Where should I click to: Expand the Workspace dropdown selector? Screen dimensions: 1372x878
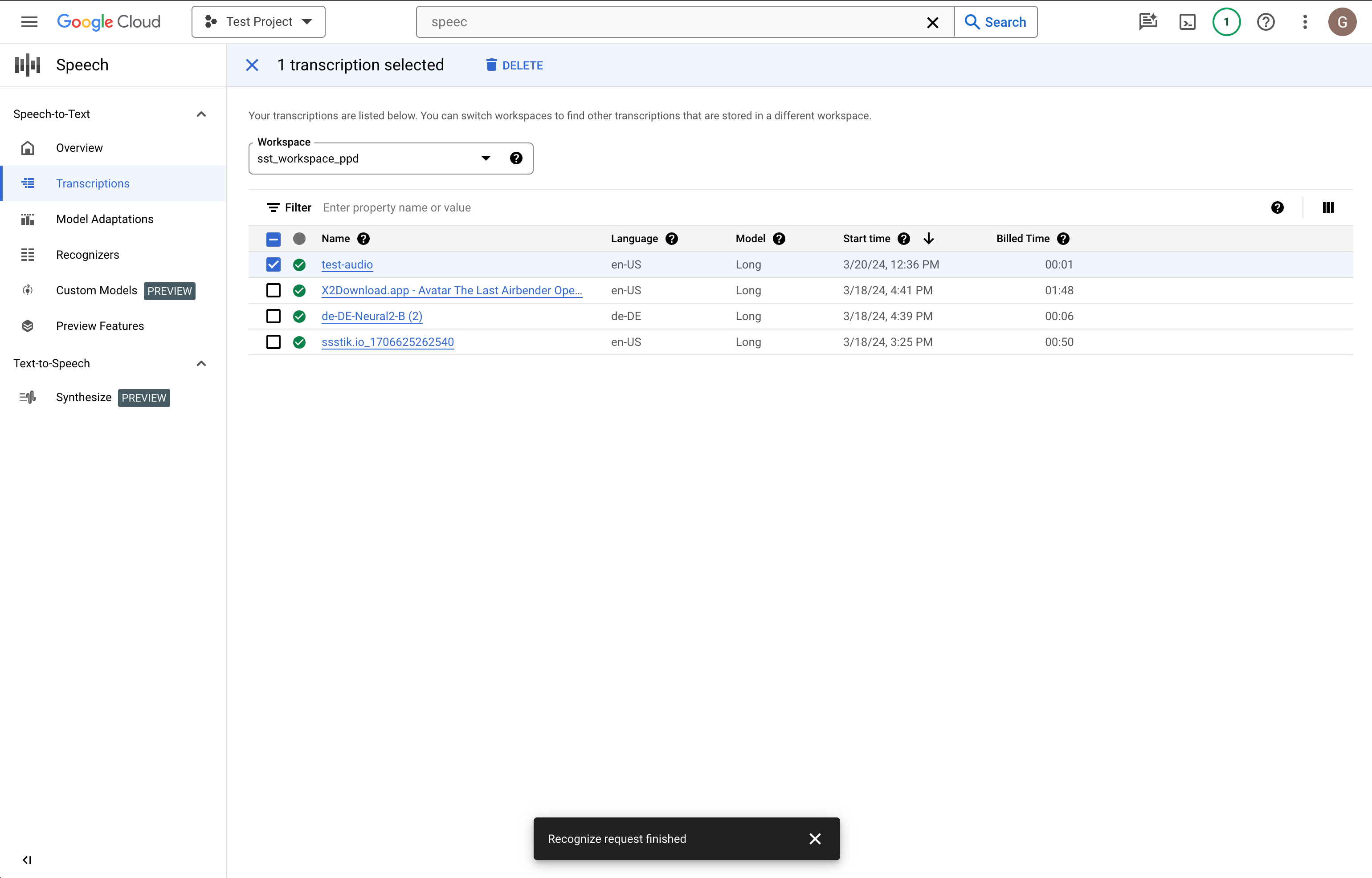[x=486, y=157]
